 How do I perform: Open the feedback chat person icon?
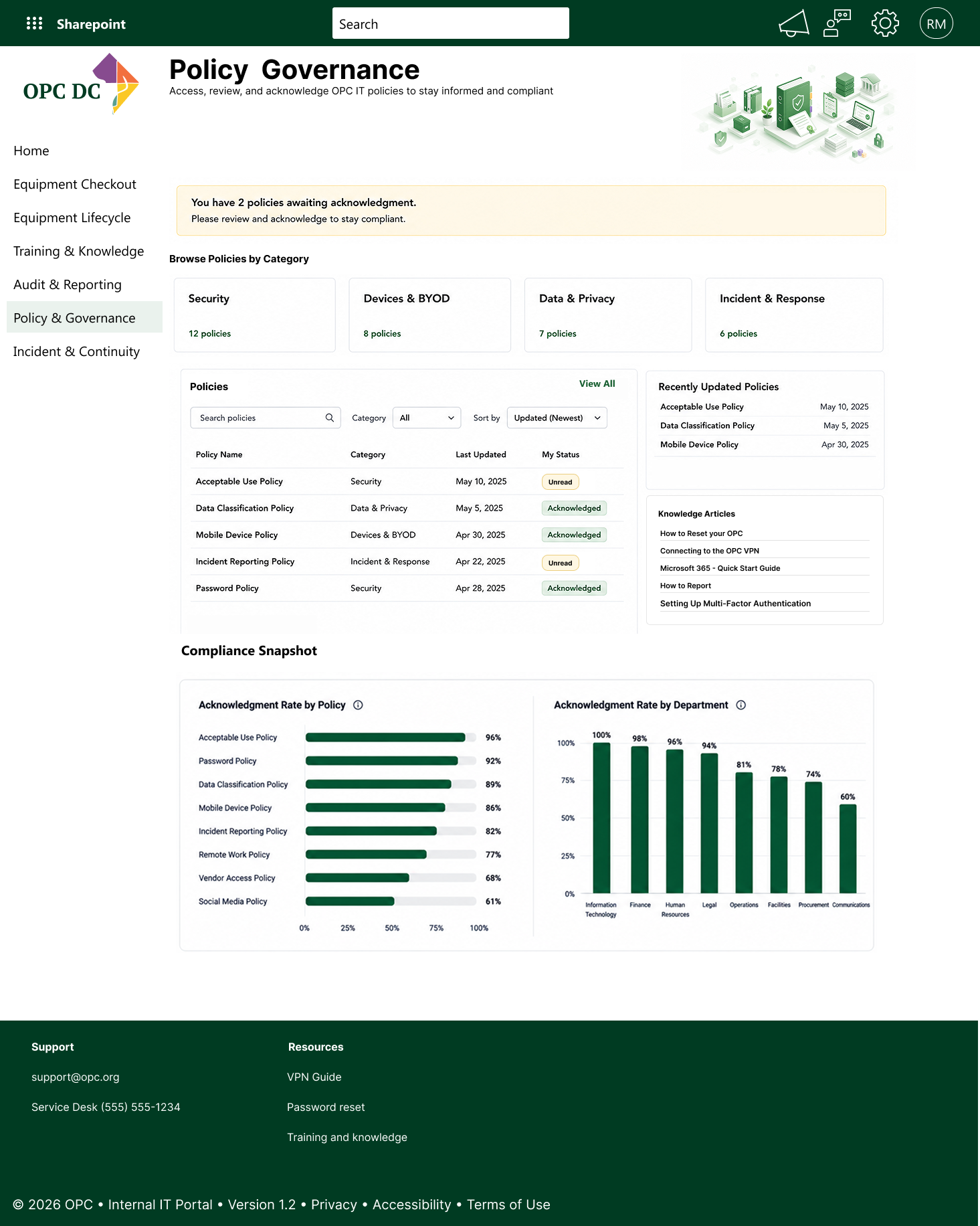coord(837,23)
